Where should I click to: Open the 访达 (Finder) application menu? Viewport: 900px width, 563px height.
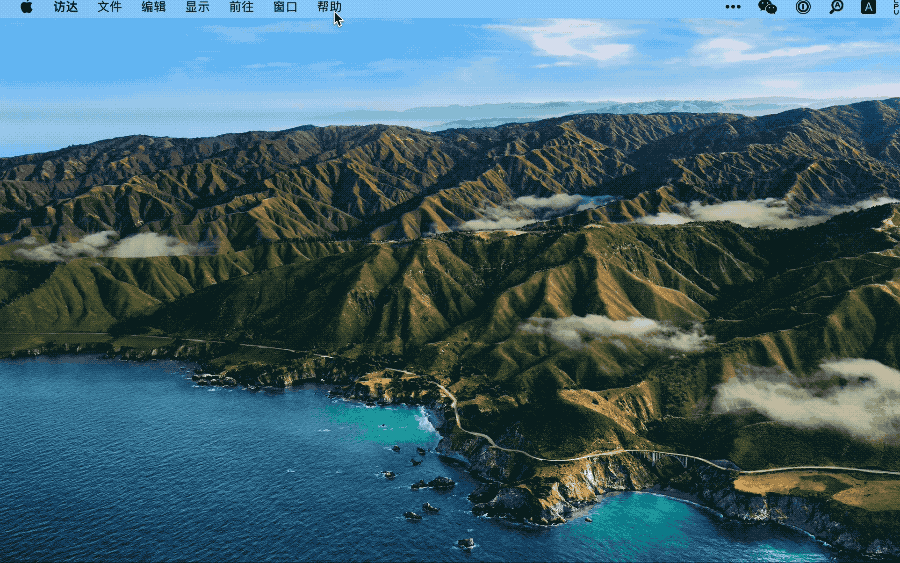tap(66, 7)
